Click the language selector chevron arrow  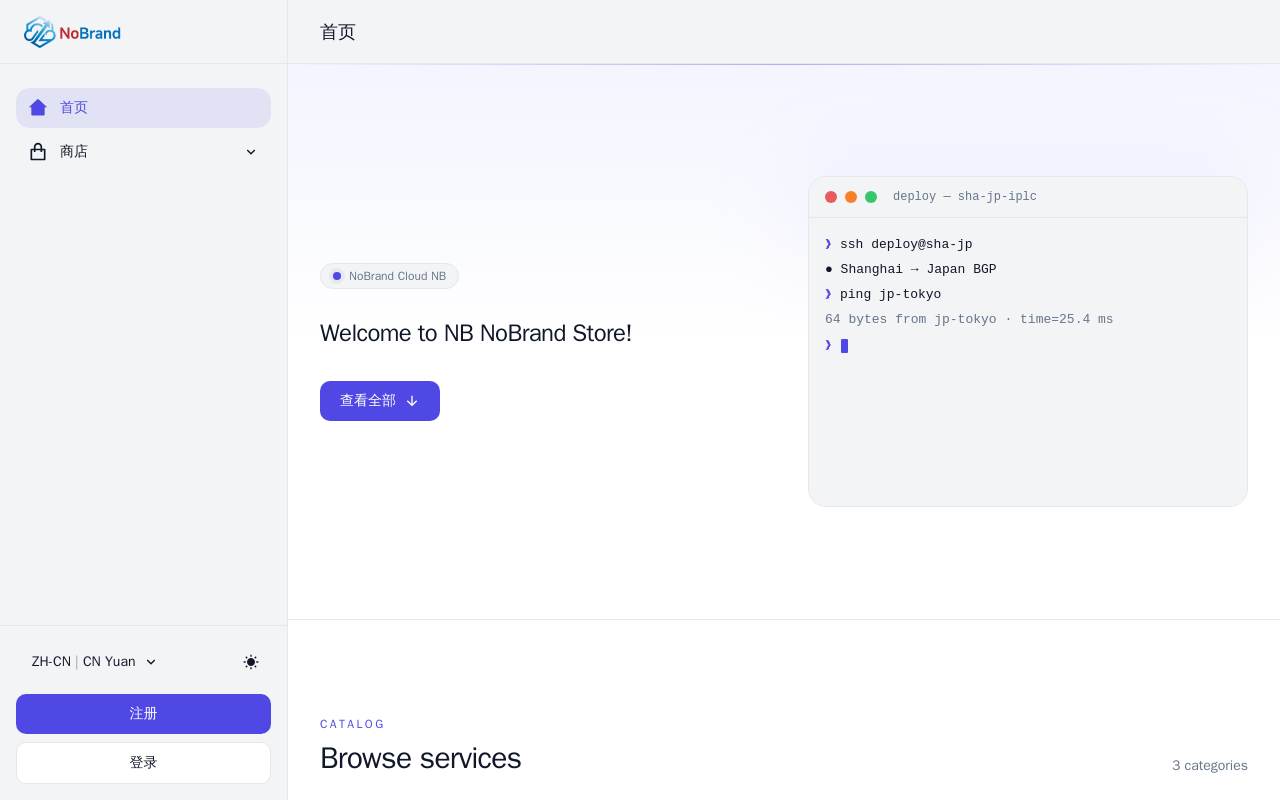pos(151,662)
